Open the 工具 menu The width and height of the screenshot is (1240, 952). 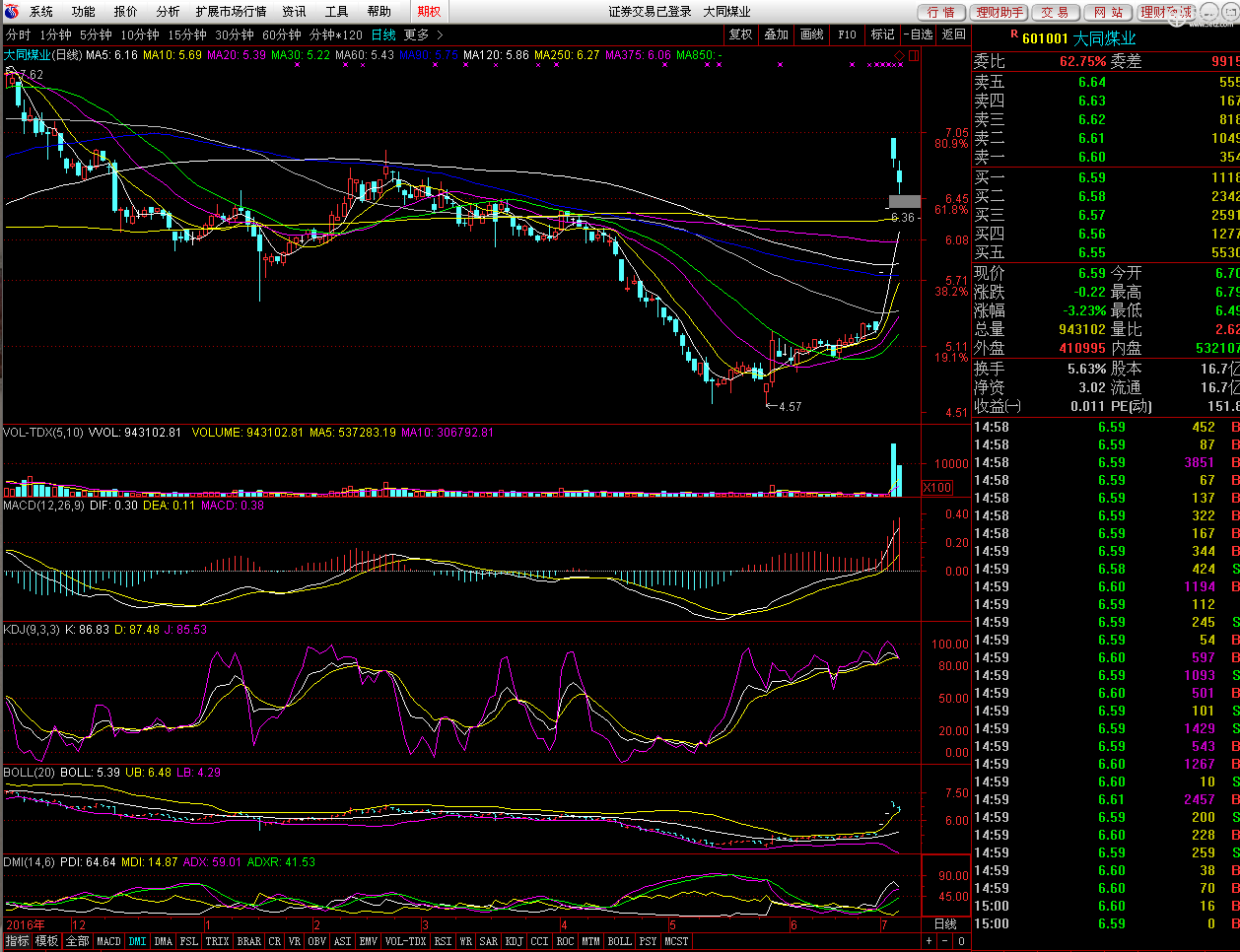tap(336, 12)
